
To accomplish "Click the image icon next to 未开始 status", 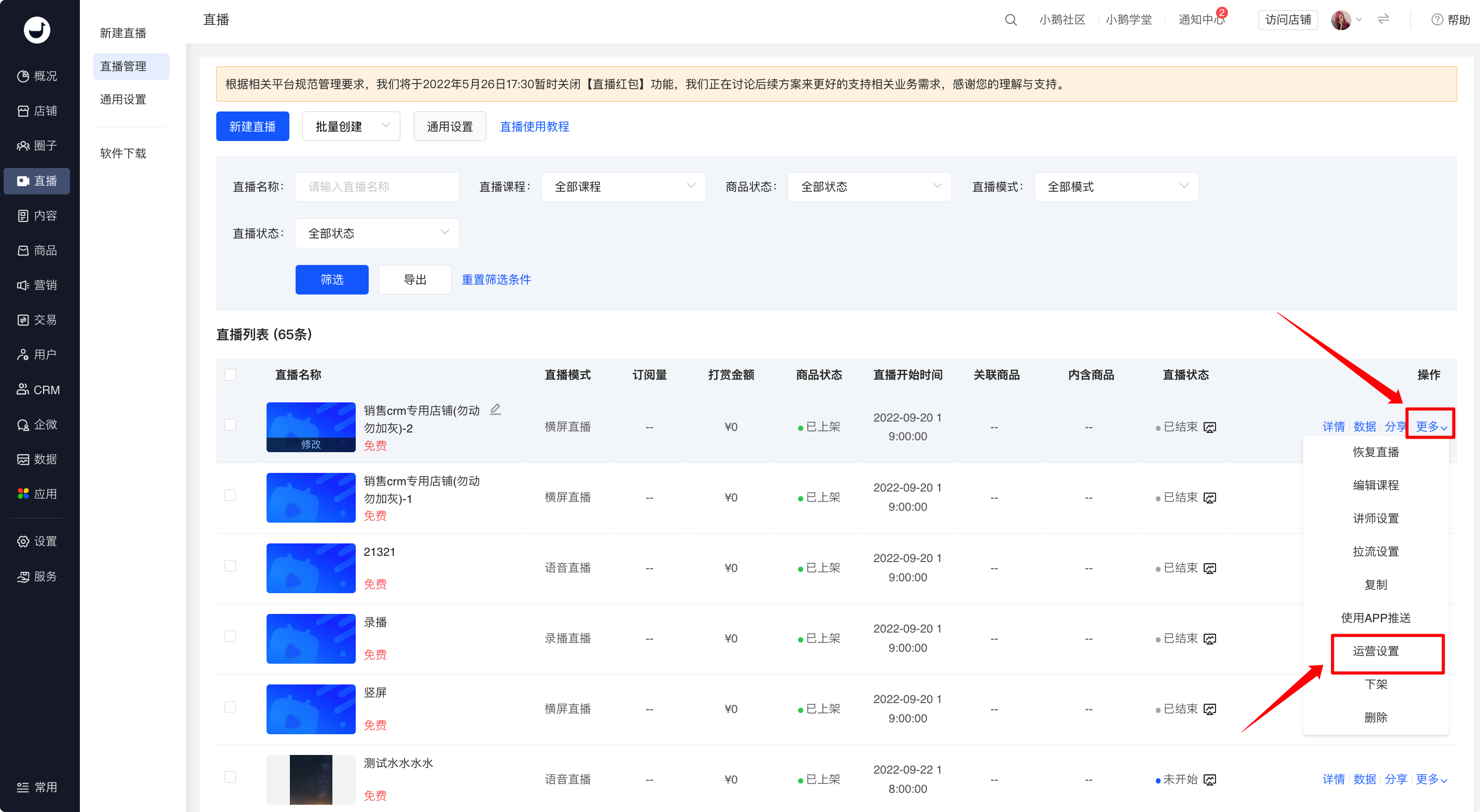I will point(1209,780).
